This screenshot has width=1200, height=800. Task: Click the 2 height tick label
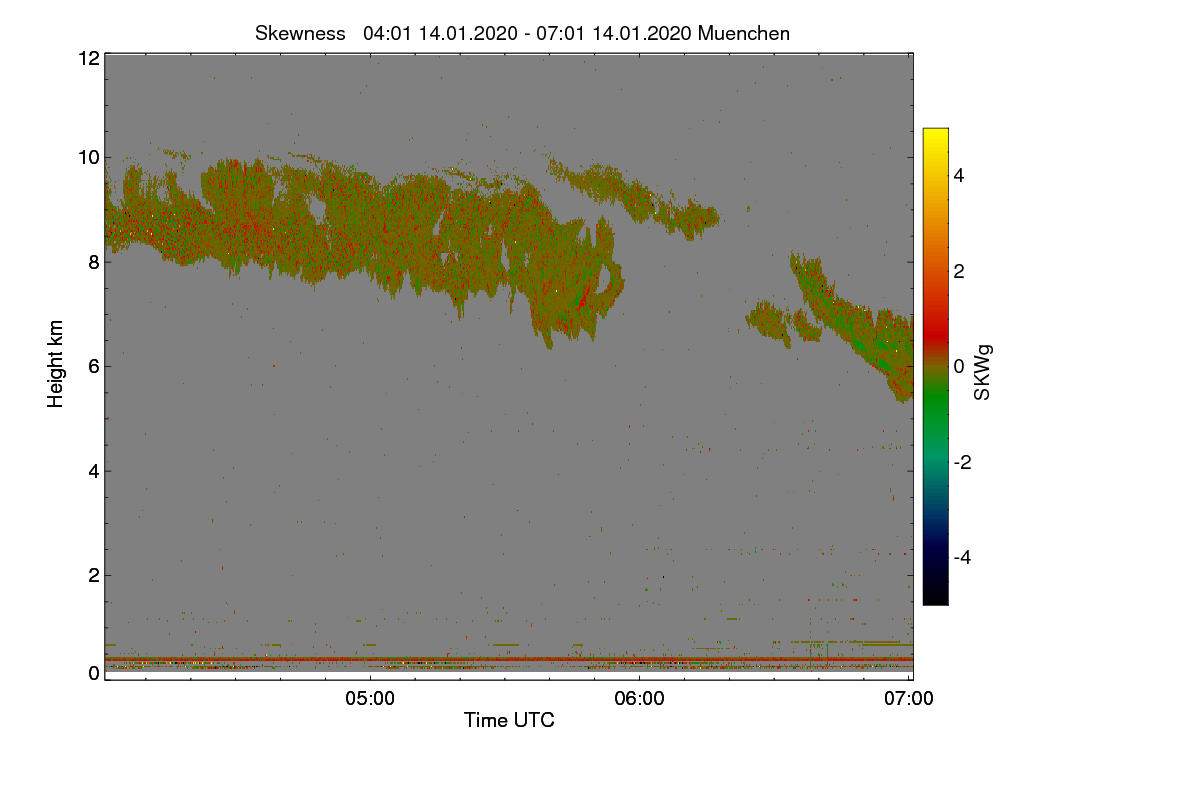click(94, 575)
